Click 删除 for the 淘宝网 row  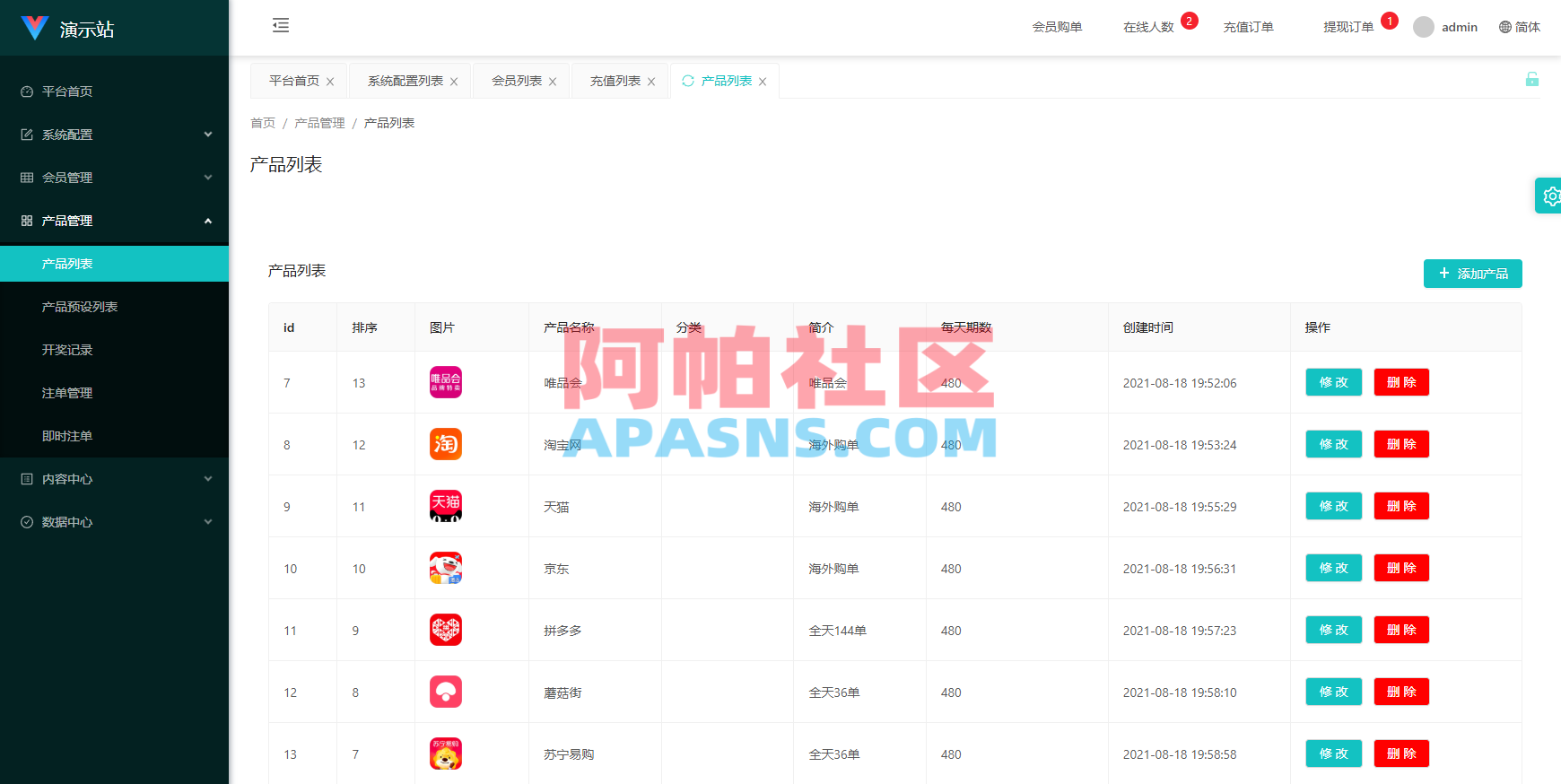tap(1401, 444)
